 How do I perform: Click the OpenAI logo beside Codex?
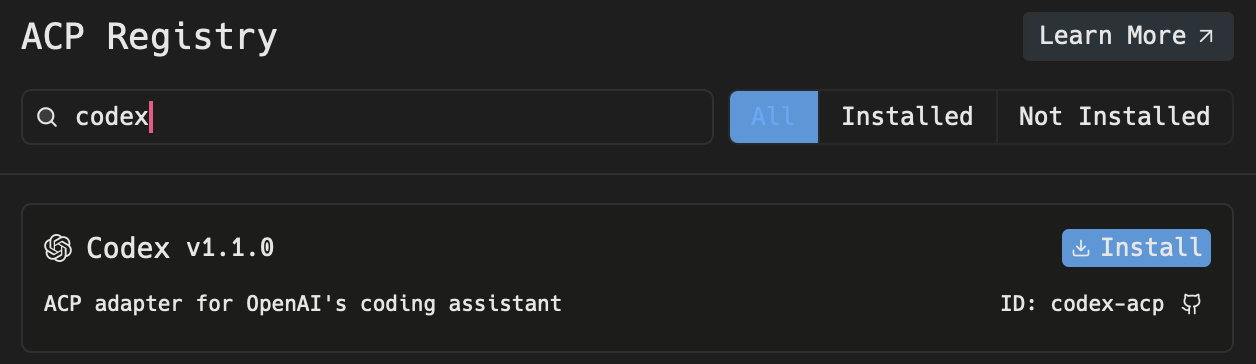pyautogui.click(x=58, y=248)
